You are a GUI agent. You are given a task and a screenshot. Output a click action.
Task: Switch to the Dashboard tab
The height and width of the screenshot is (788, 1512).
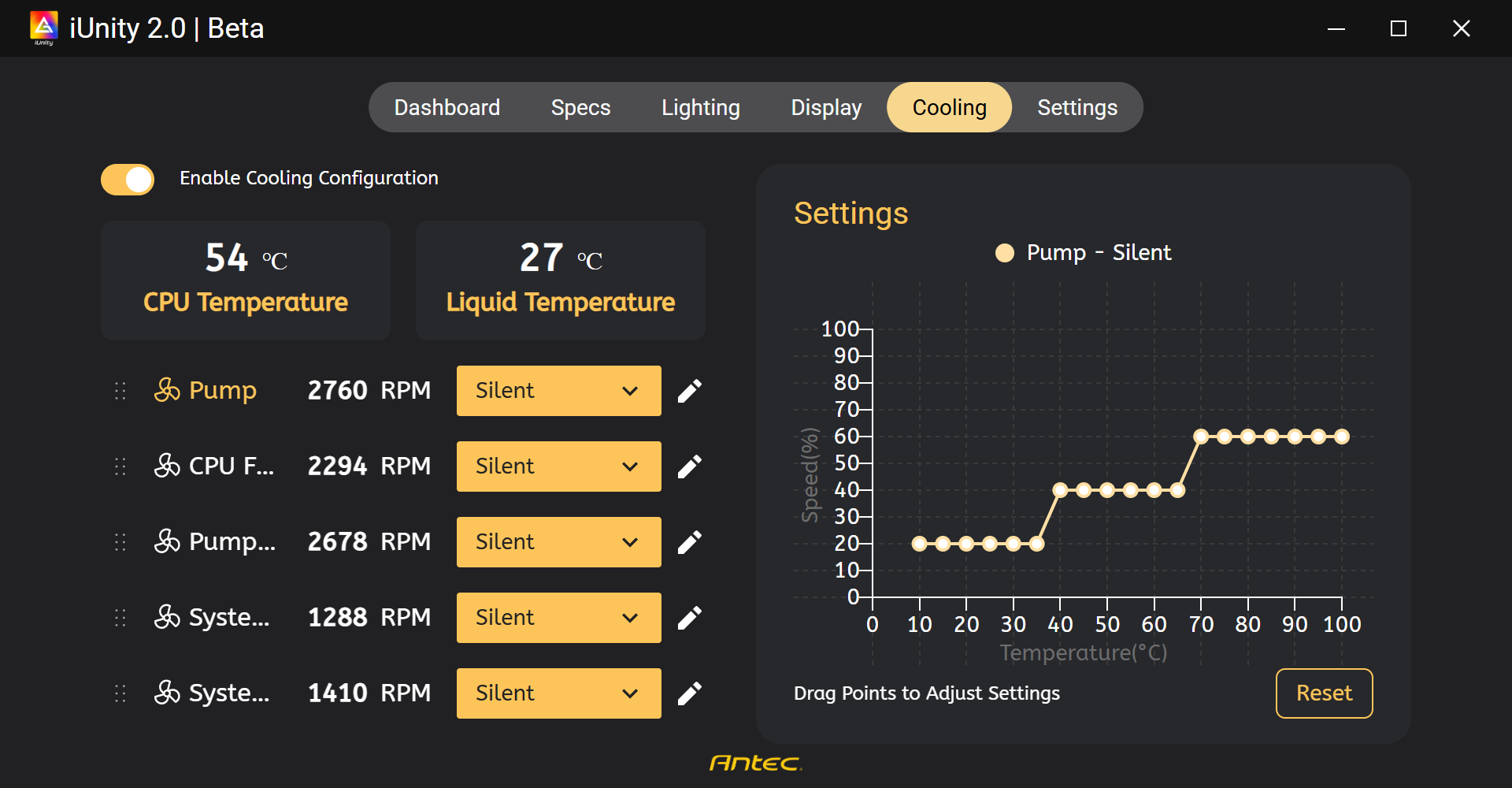click(447, 107)
